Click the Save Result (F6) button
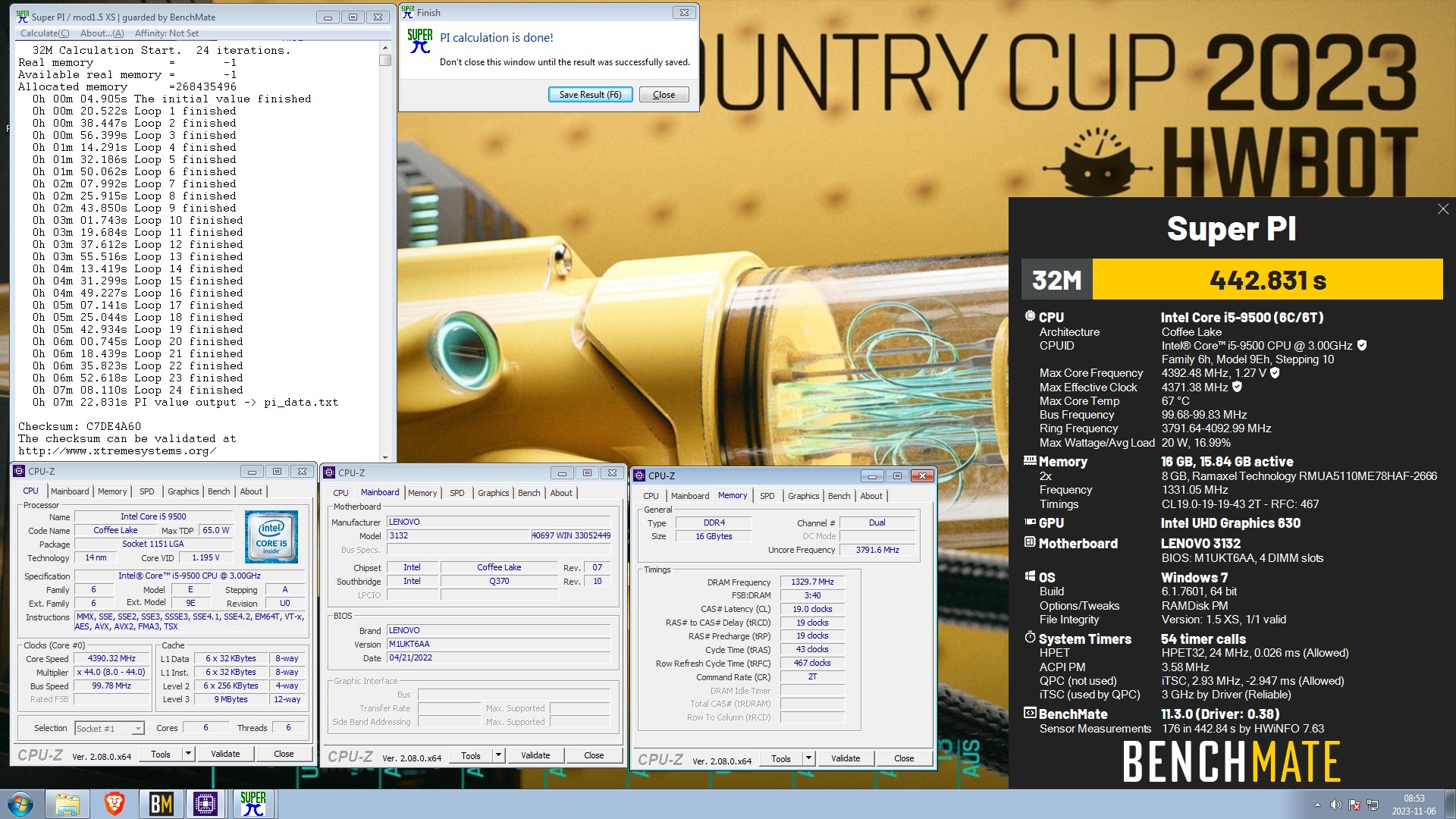The height and width of the screenshot is (819, 1456). (x=590, y=95)
